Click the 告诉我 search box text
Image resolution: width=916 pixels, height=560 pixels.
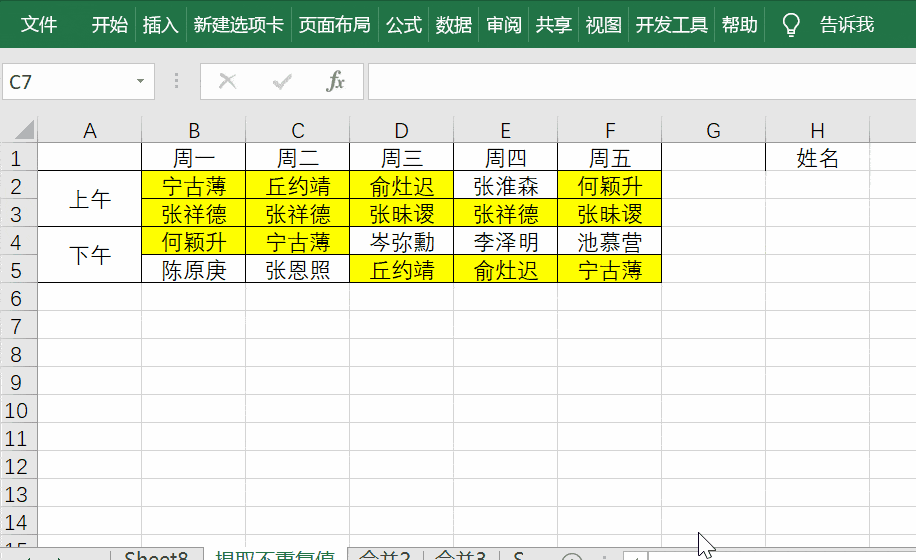846,25
